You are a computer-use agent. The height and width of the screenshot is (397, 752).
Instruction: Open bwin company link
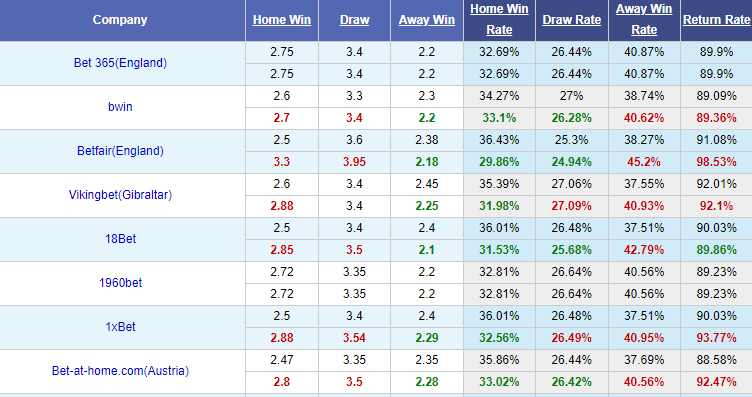[120, 106]
